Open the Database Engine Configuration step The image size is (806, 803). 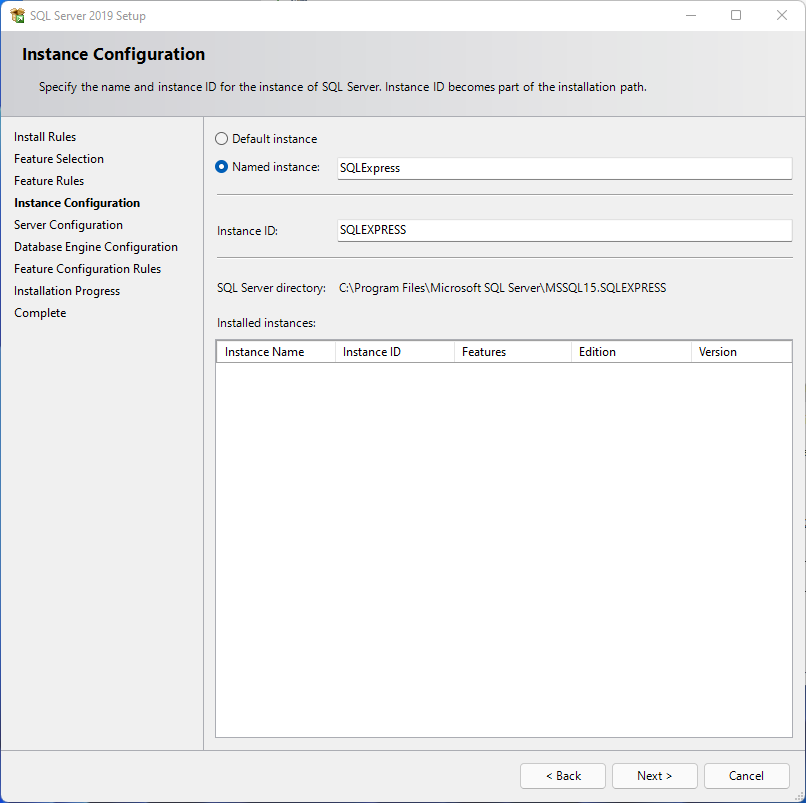96,247
